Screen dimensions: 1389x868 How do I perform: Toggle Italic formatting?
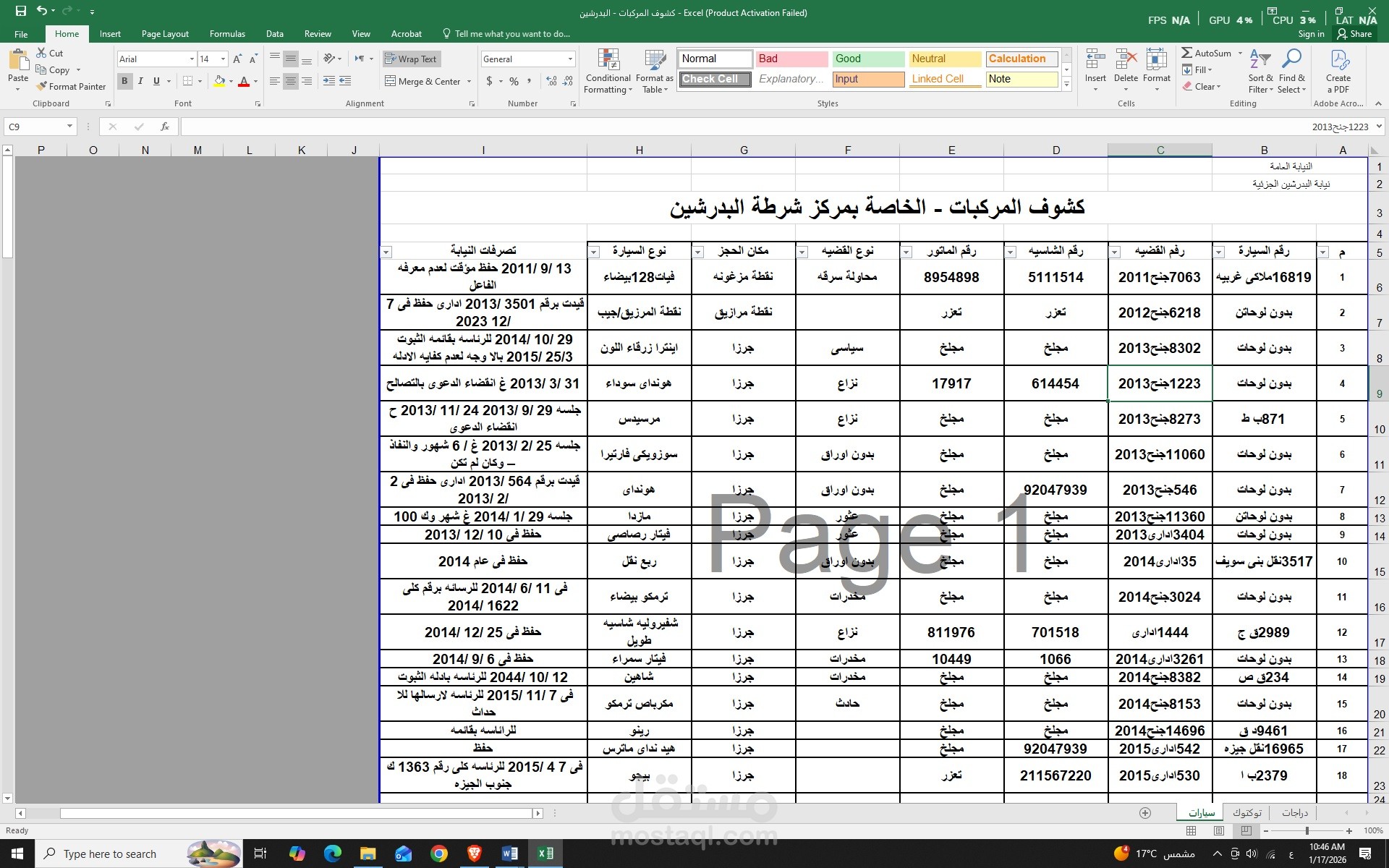click(x=140, y=81)
